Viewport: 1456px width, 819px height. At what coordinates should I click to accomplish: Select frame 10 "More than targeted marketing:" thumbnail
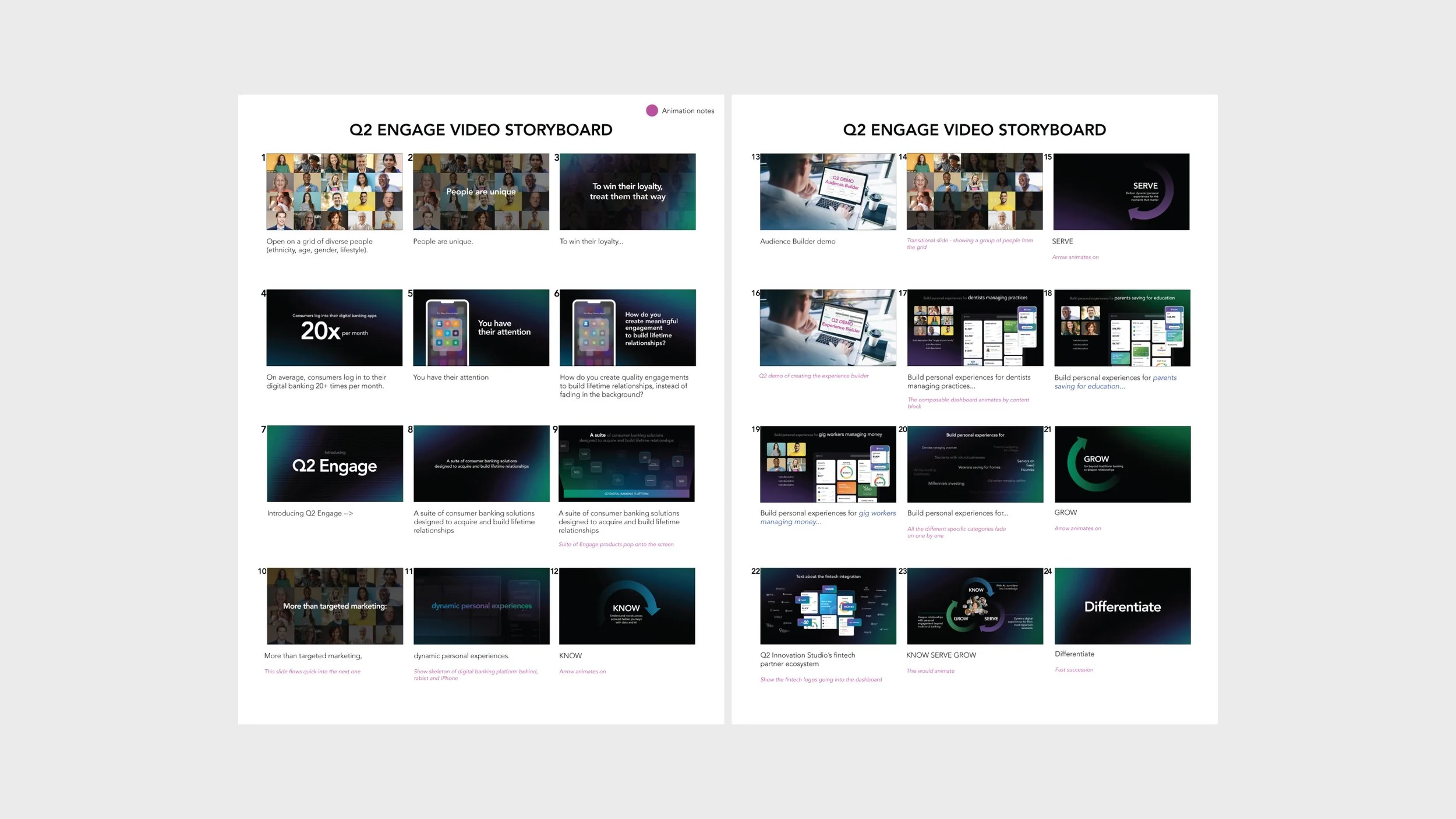click(x=335, y=606)
